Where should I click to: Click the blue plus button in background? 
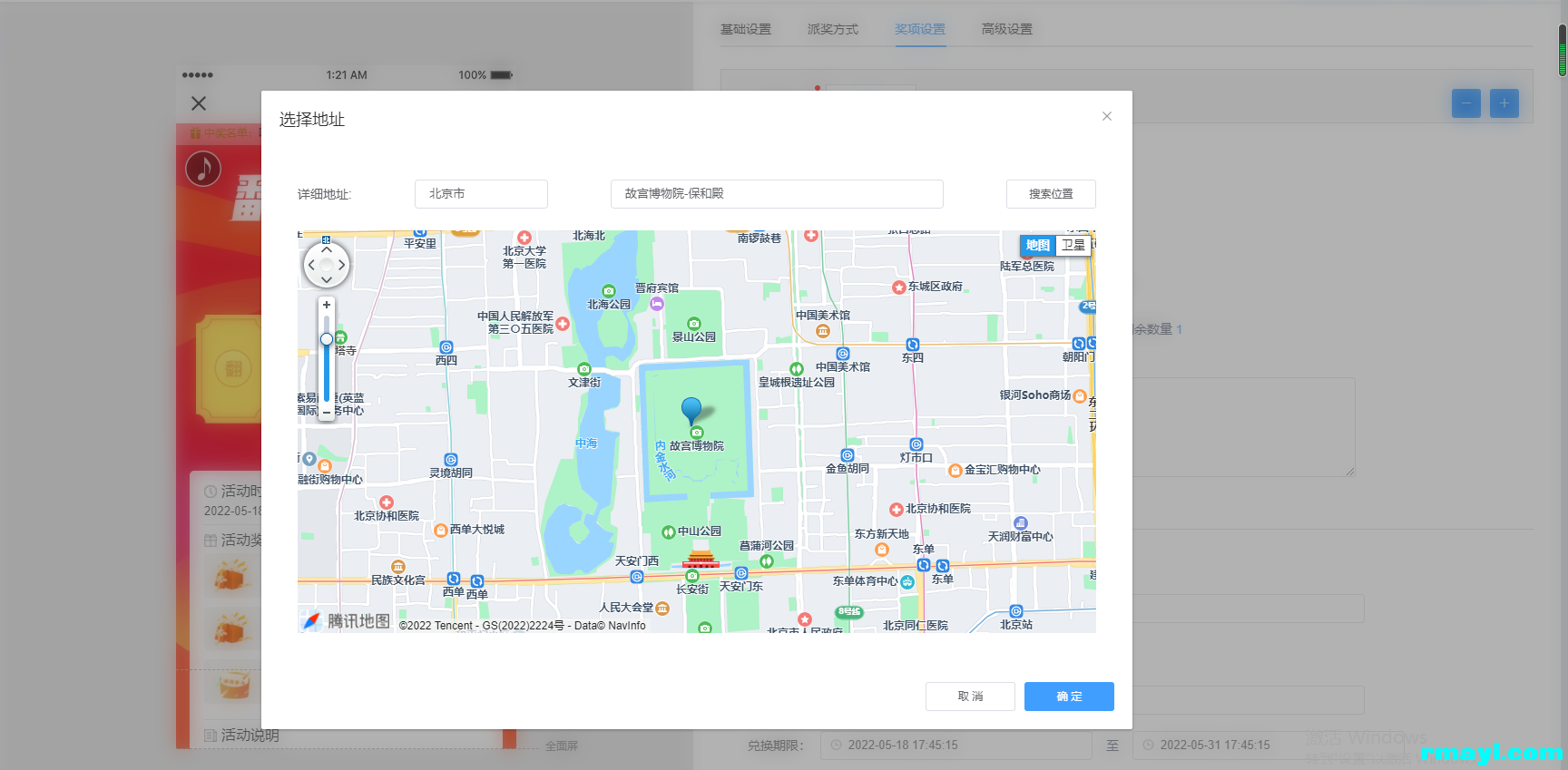(x=1504, y=103)
